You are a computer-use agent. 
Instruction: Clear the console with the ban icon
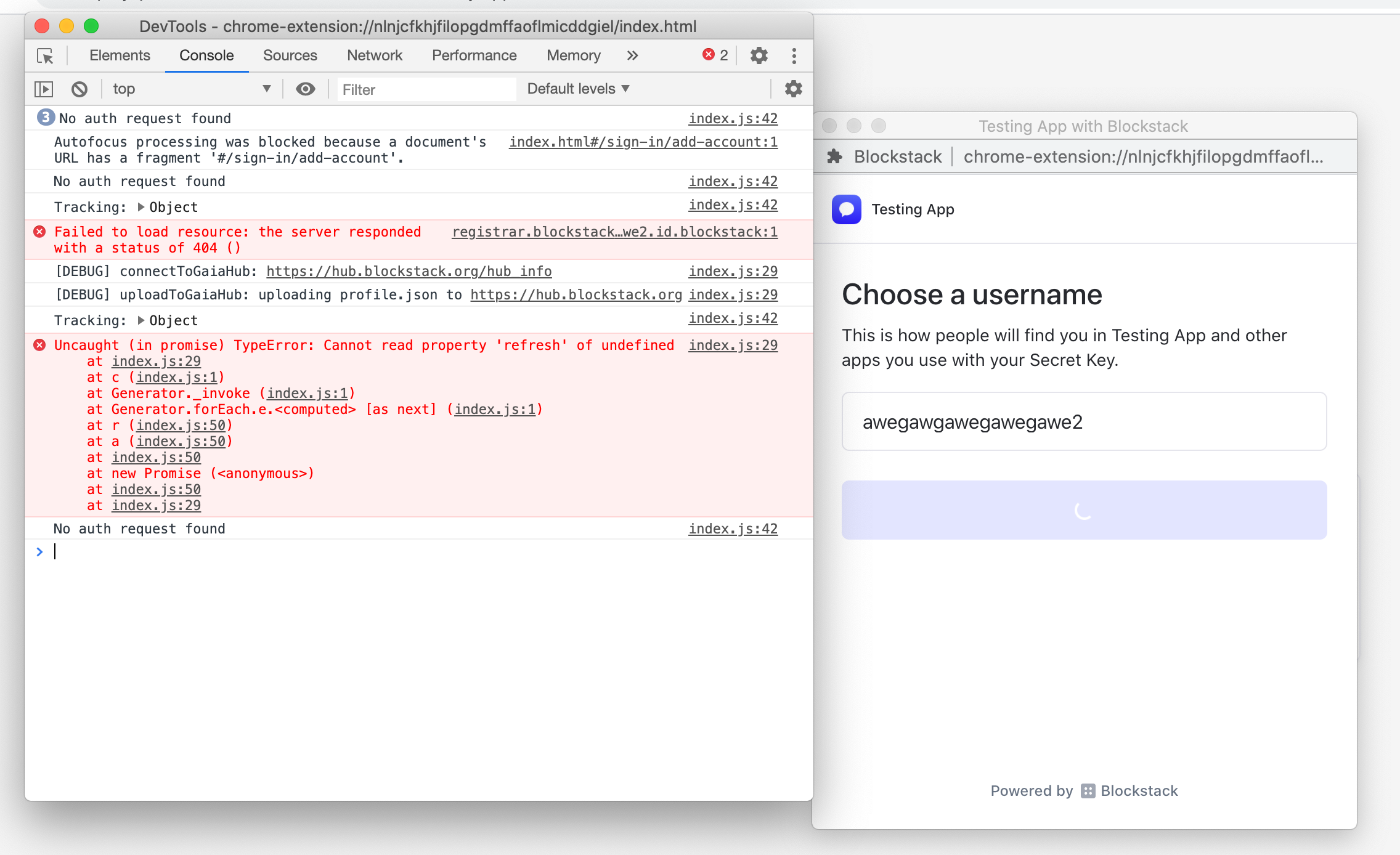click(79, 89)
